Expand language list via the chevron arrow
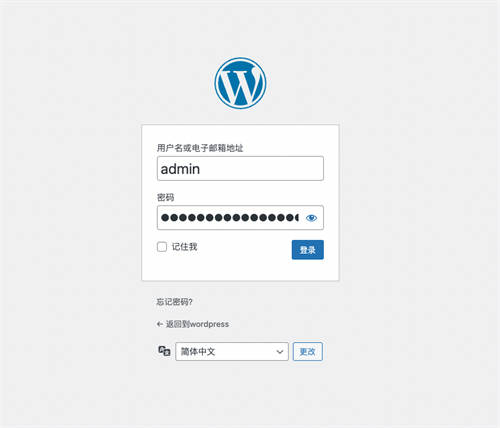 280,352
